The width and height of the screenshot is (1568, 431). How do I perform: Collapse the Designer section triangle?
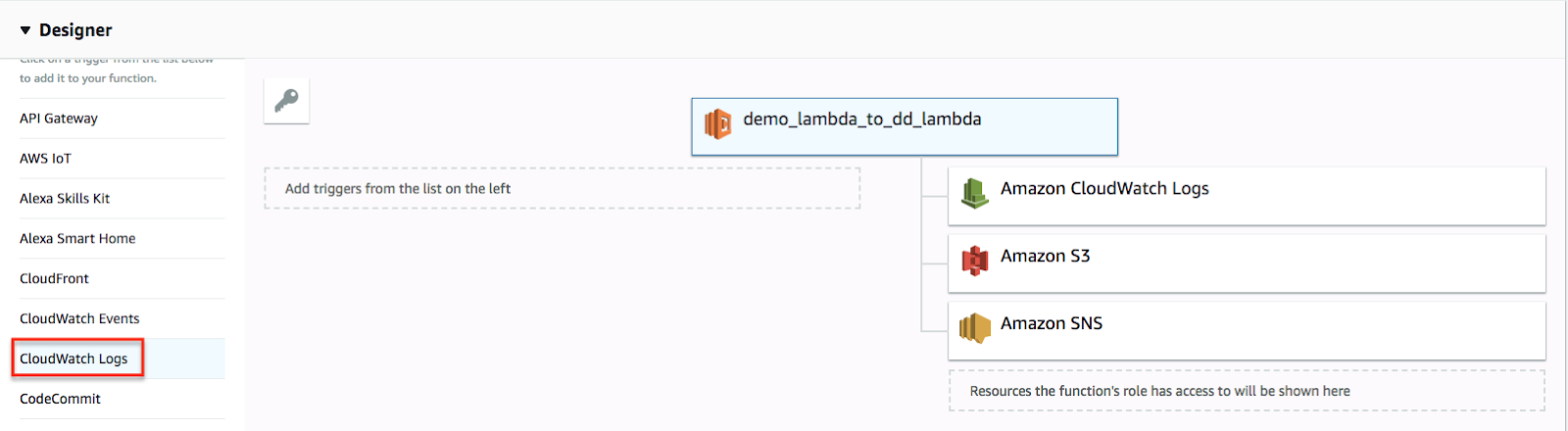[25, 30]
